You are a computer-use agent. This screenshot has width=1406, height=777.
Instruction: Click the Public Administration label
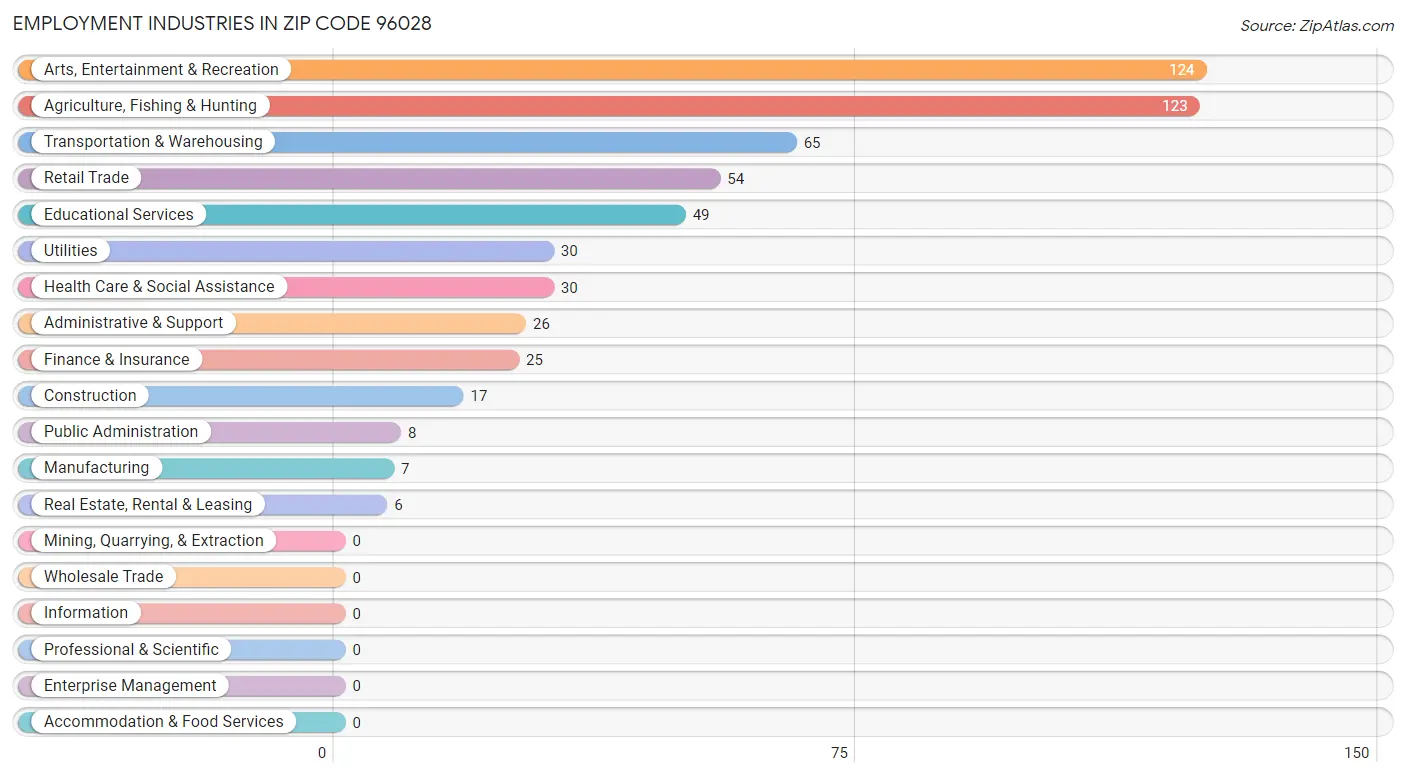coord(121,432)
